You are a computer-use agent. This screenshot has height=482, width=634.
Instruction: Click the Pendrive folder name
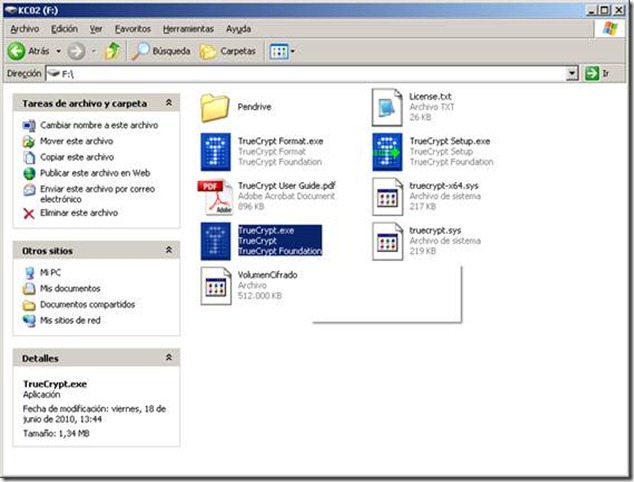(254, 107)
